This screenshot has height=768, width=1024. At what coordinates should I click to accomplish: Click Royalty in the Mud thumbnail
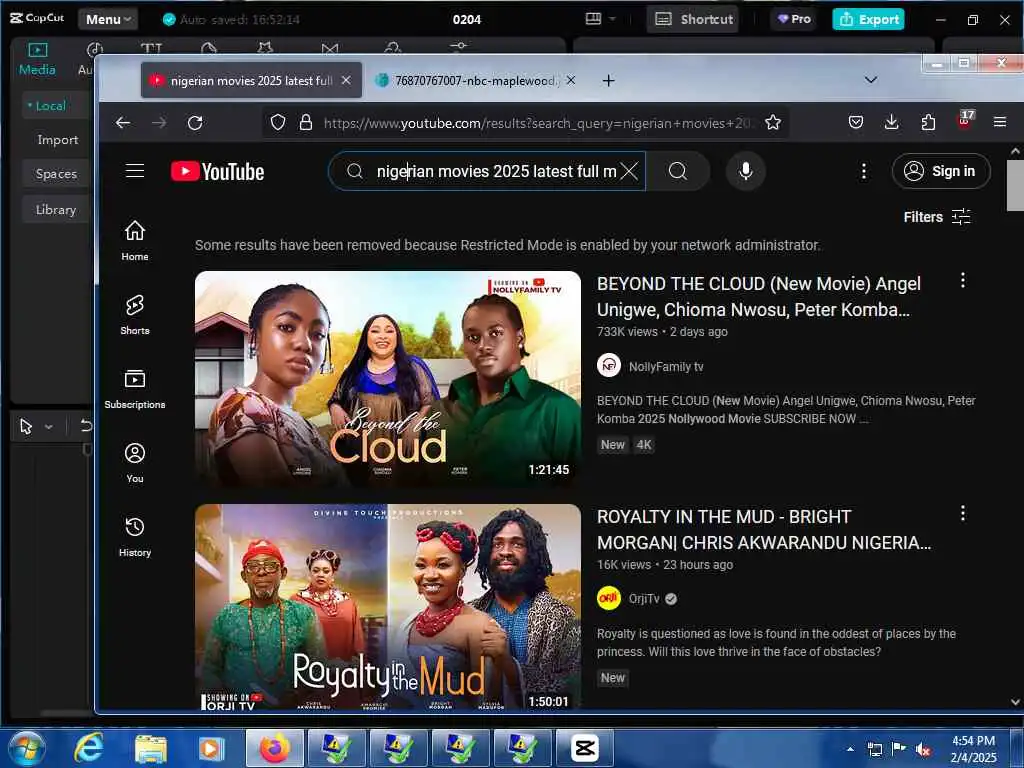[388, 607]
